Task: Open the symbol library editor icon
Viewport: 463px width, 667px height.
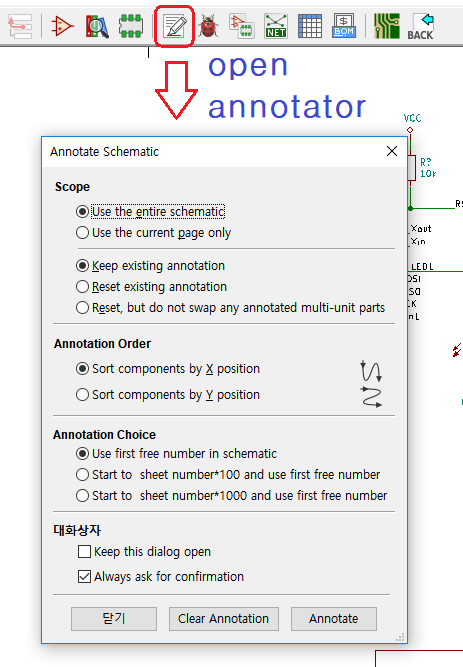Action: 62,26
